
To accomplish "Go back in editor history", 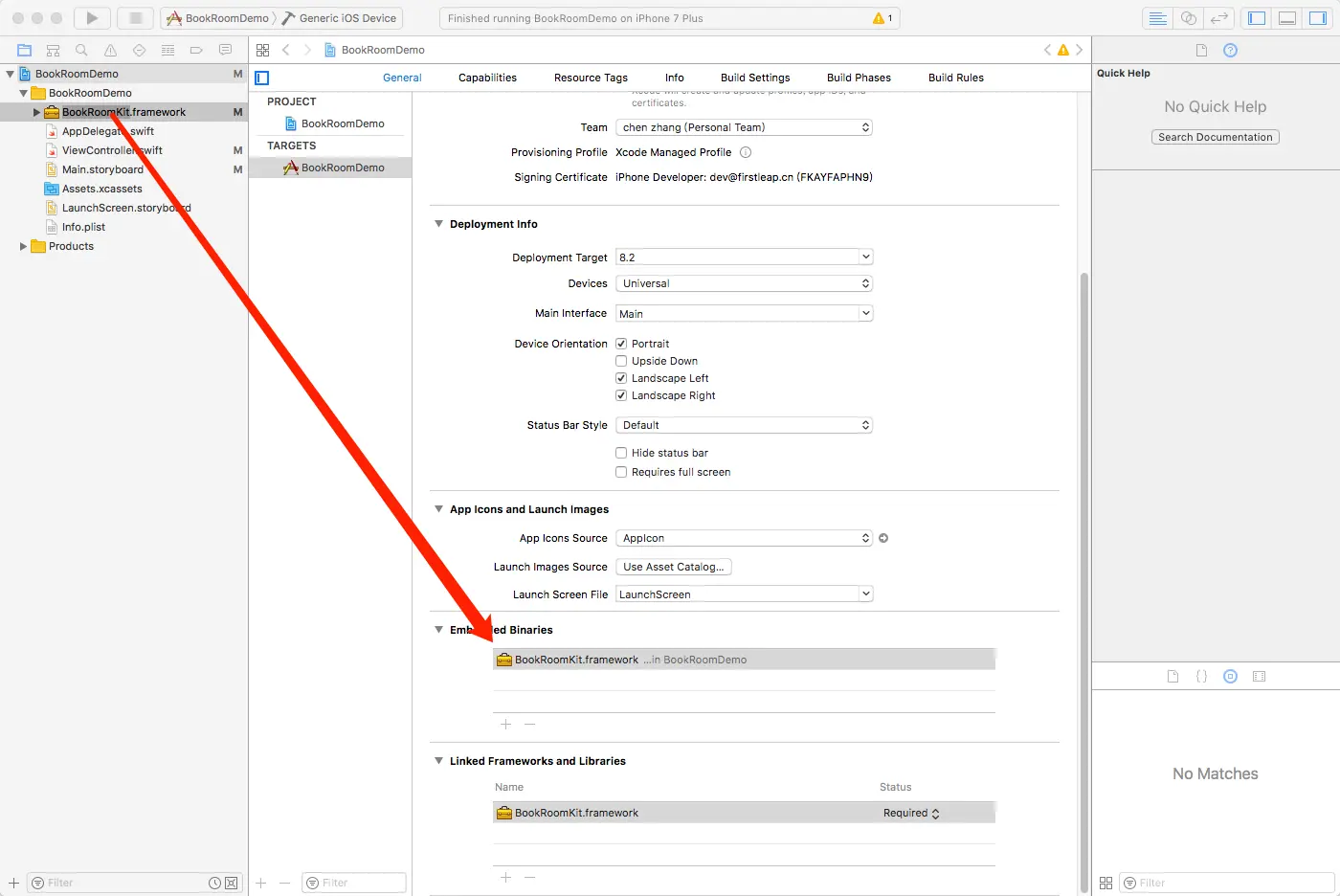I will click(x=285, y=50).
